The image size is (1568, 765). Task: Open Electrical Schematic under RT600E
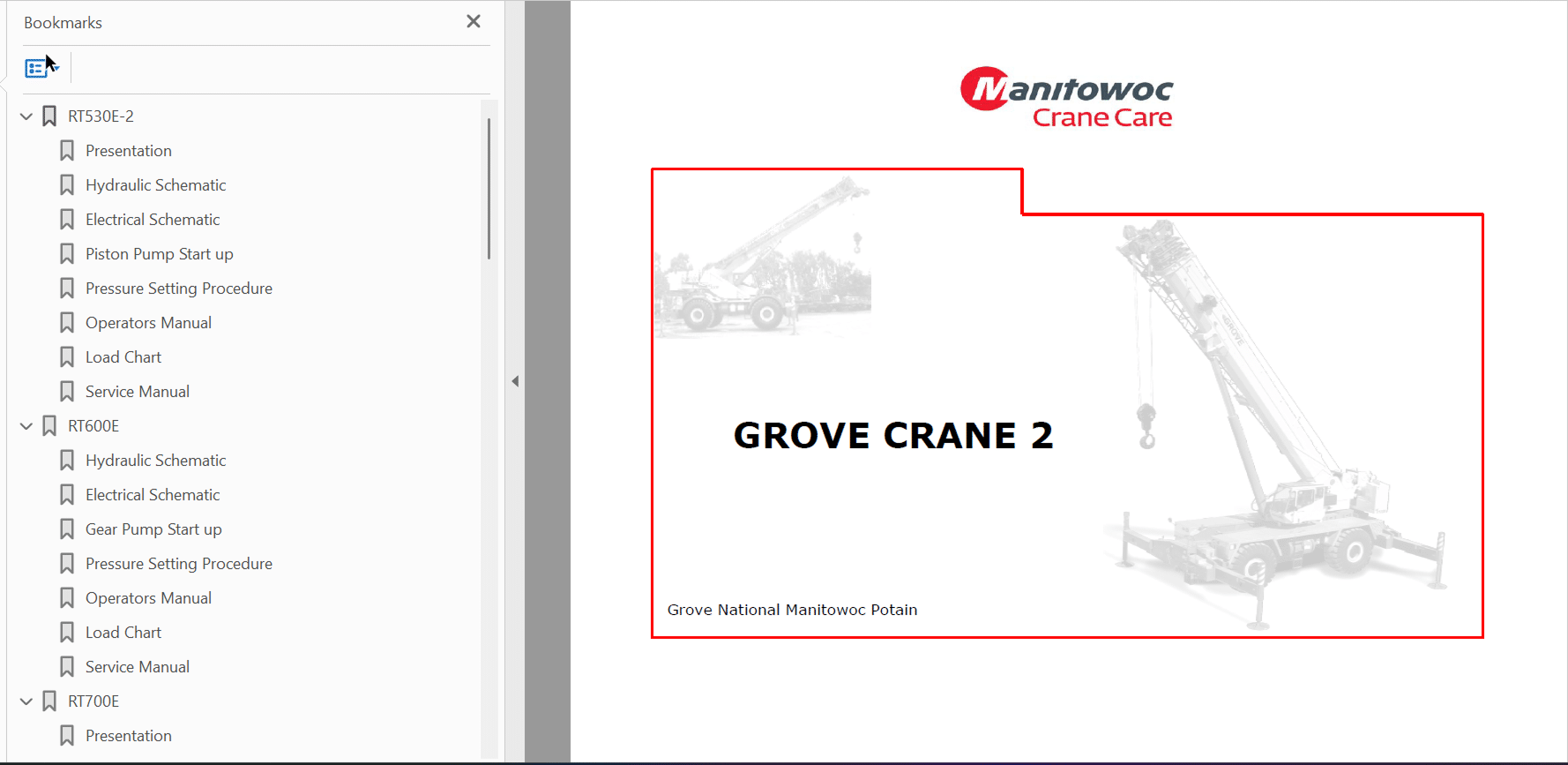(x=153, y=495)
